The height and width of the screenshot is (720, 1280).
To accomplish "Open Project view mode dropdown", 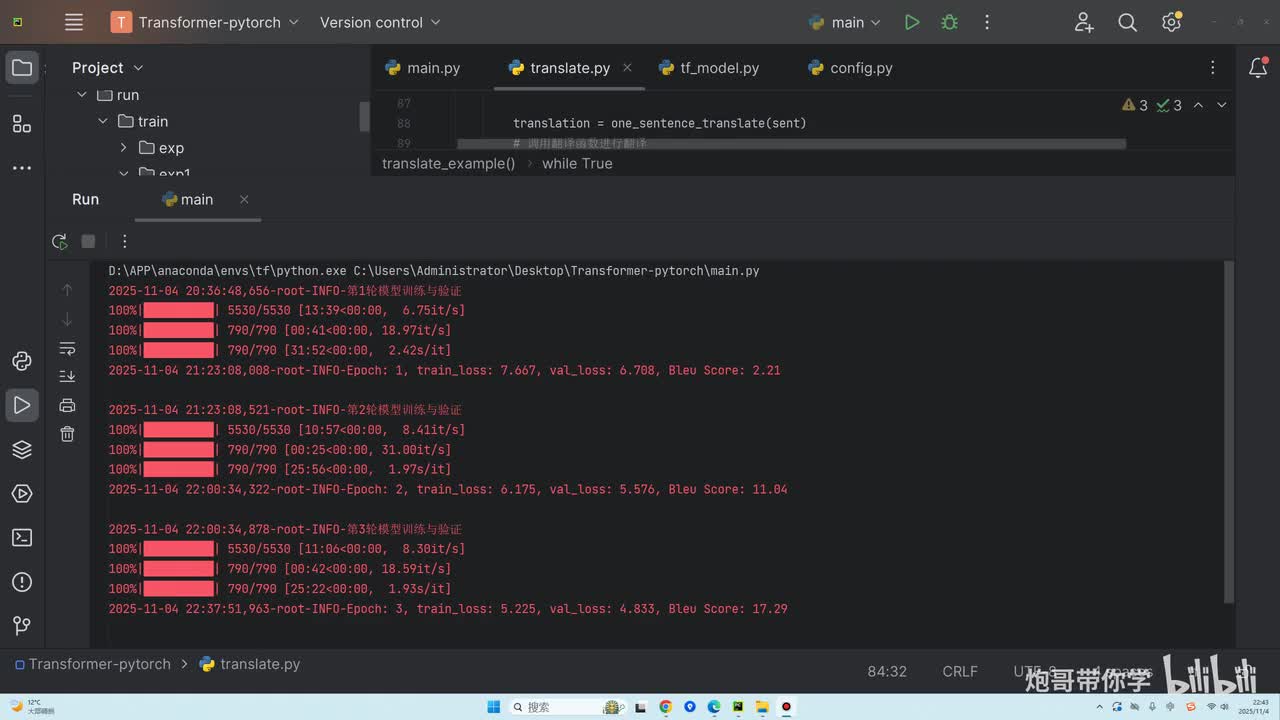I will [108, 68].
